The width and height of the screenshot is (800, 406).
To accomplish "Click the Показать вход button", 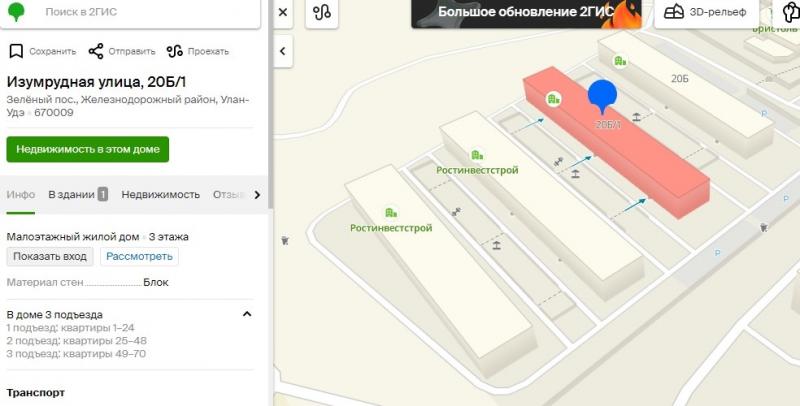I will point(50,256).
